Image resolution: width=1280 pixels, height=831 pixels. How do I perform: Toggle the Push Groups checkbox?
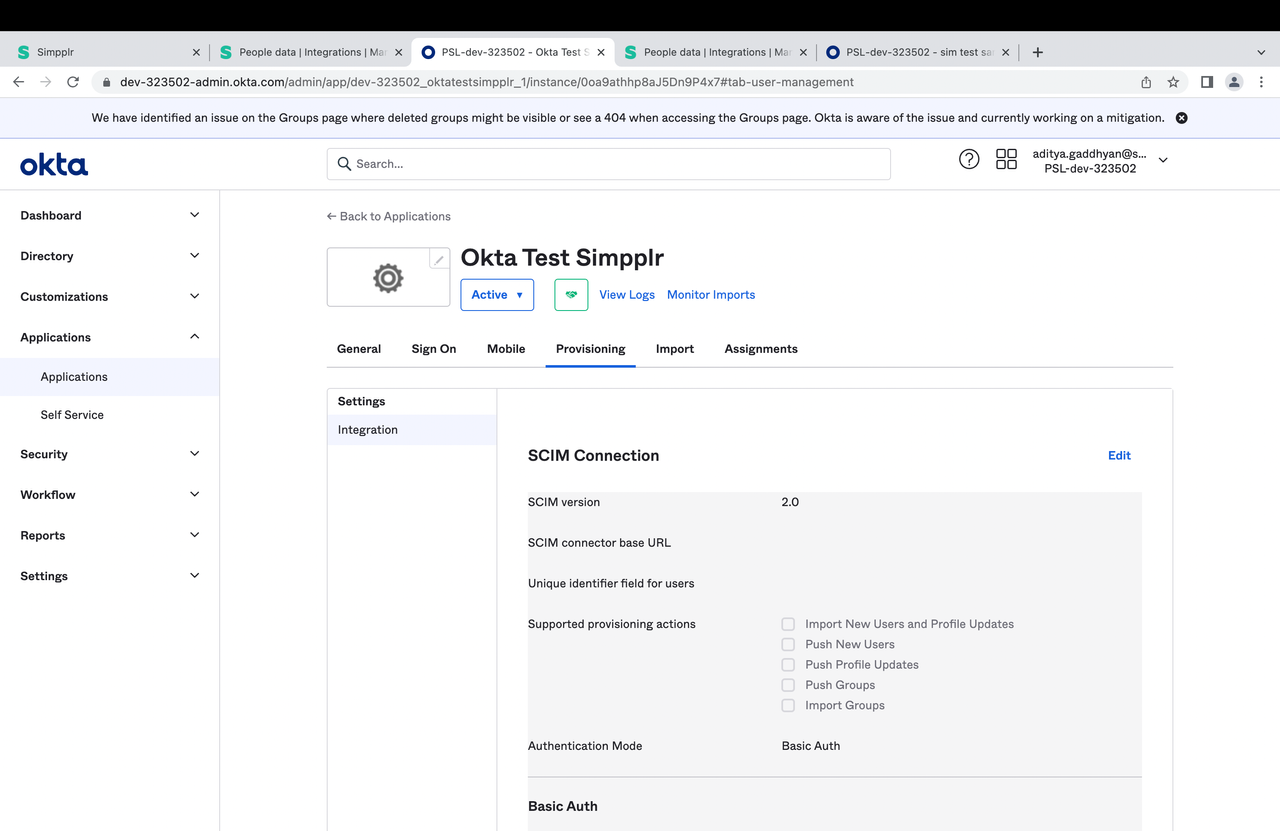(x=788, y=685)
